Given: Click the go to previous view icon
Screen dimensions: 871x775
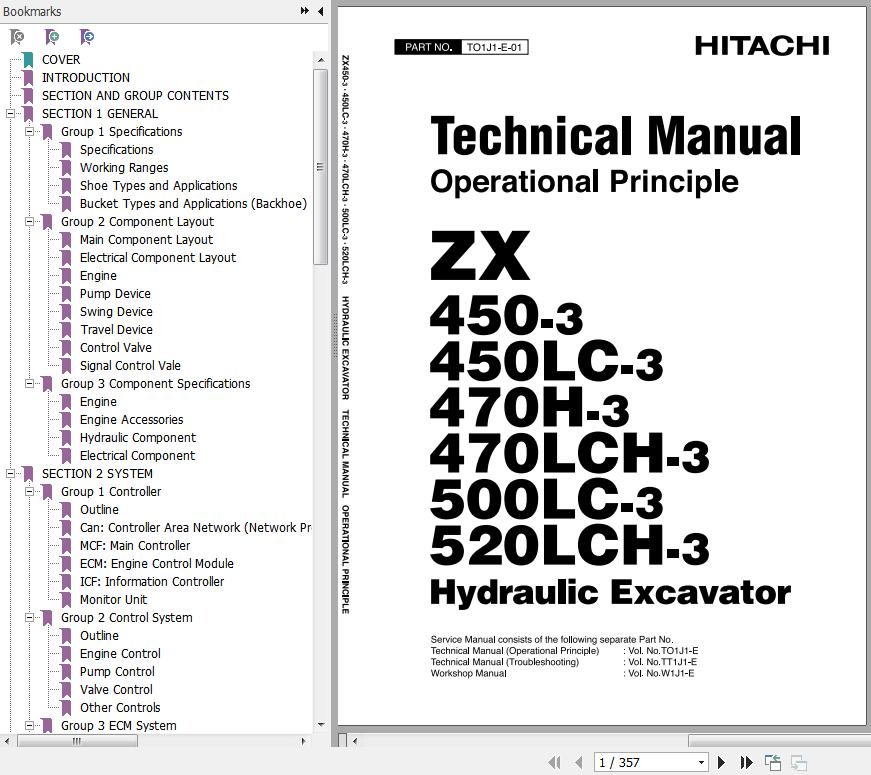Looking at the screenshot, I should coord(773,762).
